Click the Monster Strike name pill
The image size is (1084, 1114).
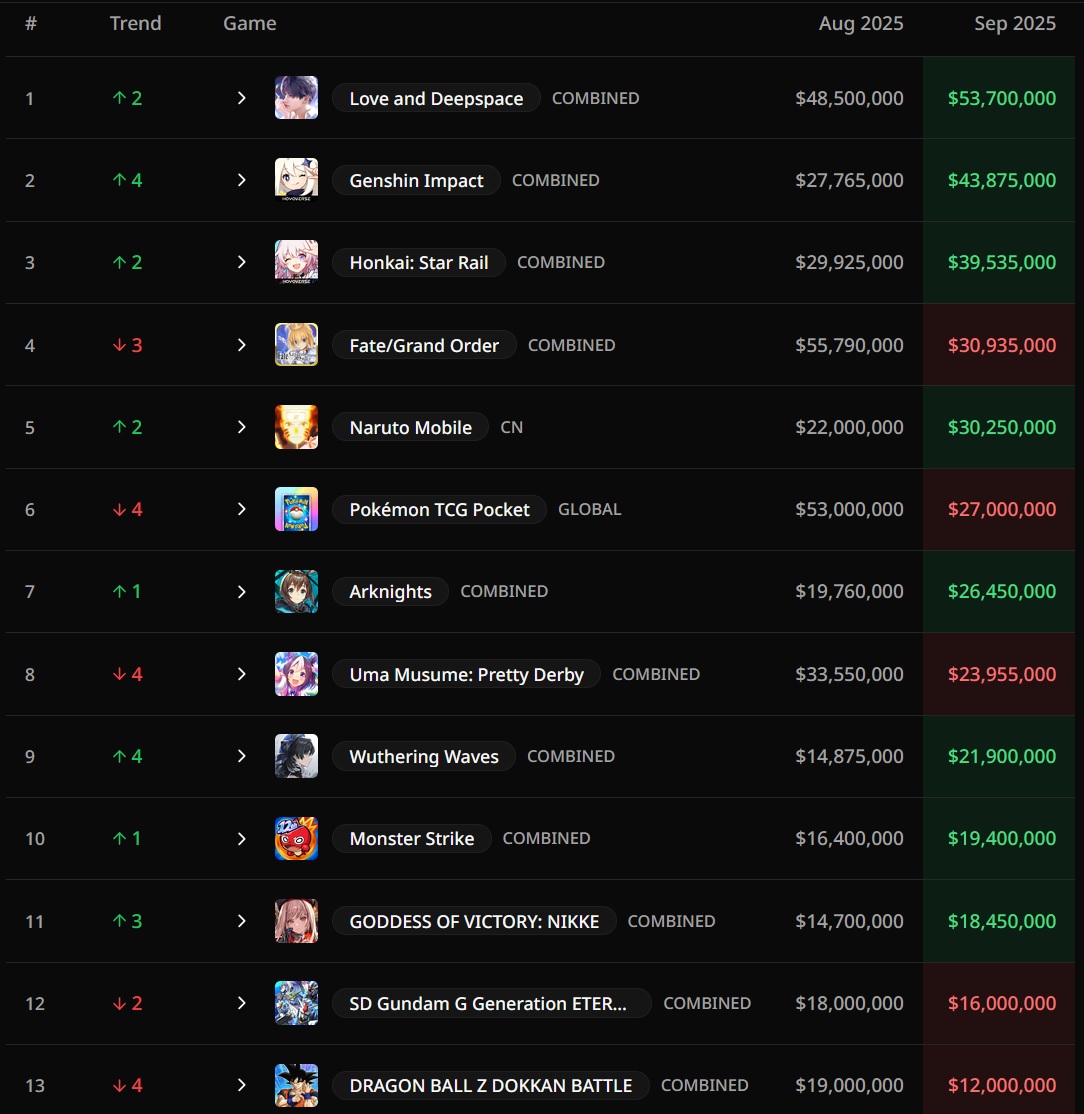[412, 838]
